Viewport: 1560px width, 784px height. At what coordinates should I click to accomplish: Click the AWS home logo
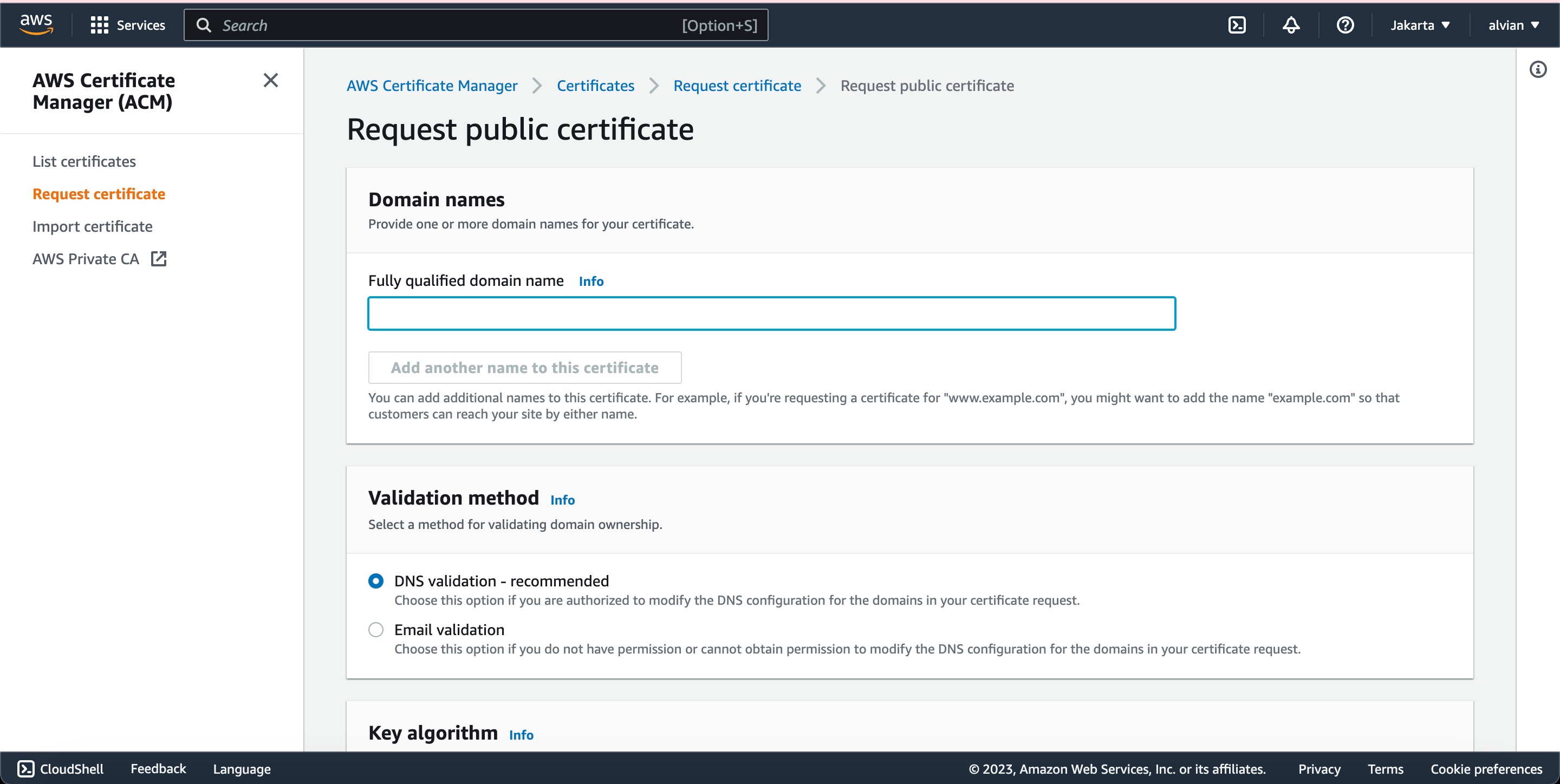coord(36,24)
